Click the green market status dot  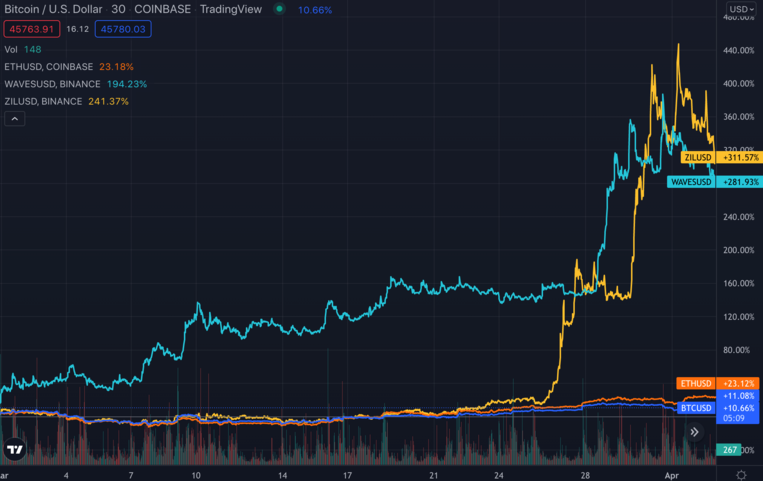[x=279, y=9]
